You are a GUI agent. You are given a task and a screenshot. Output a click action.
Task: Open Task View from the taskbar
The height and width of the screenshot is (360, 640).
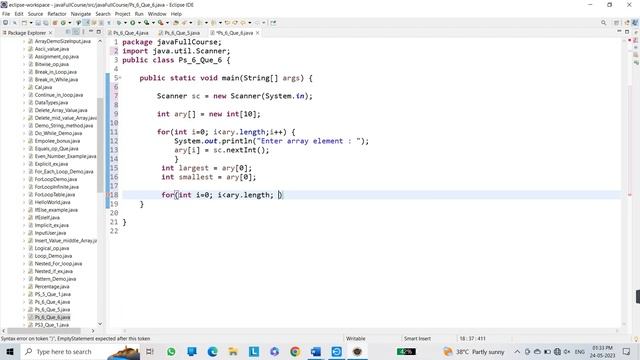pyautogui.click(x=149, y=351)
